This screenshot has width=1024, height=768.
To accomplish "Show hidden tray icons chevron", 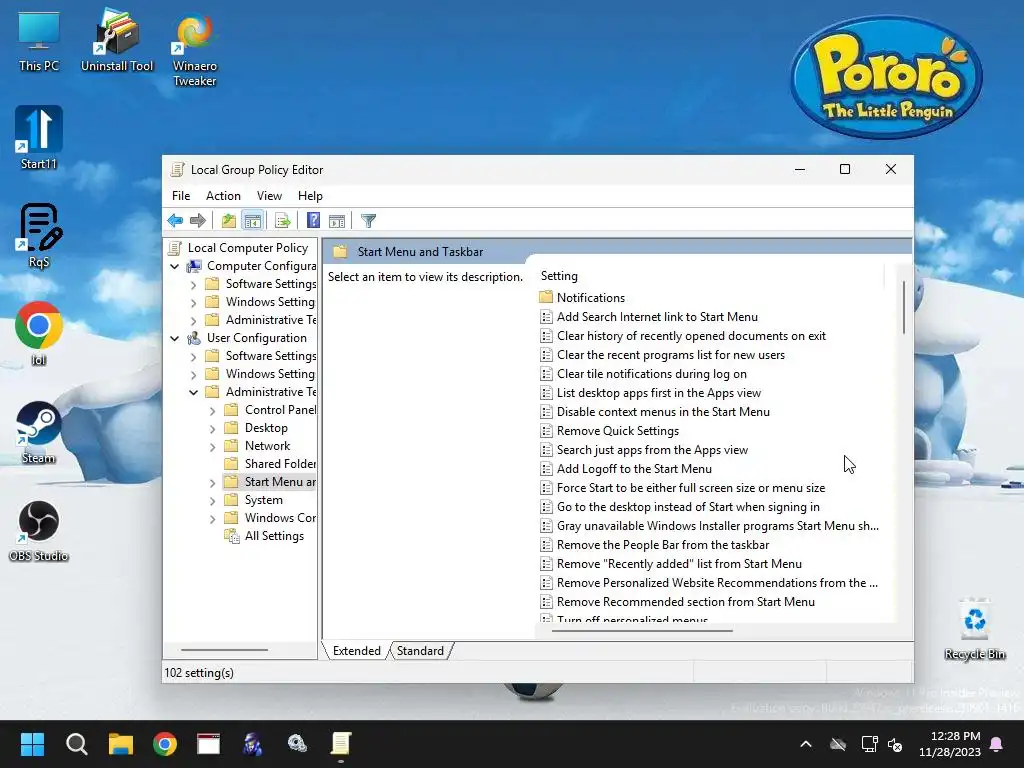I will pyautogui.click(x=806, y=744).
